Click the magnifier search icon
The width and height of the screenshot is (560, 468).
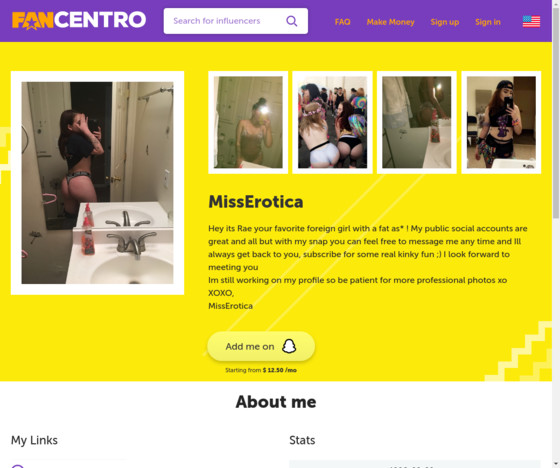pyautogui.click(x=292, y=21)
